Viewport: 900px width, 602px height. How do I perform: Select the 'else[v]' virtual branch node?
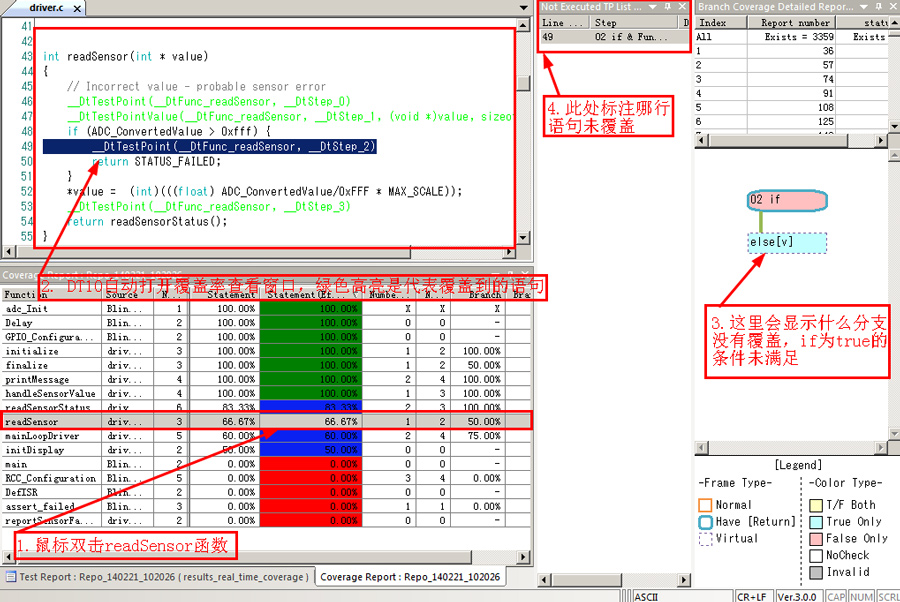click(787, 243)
